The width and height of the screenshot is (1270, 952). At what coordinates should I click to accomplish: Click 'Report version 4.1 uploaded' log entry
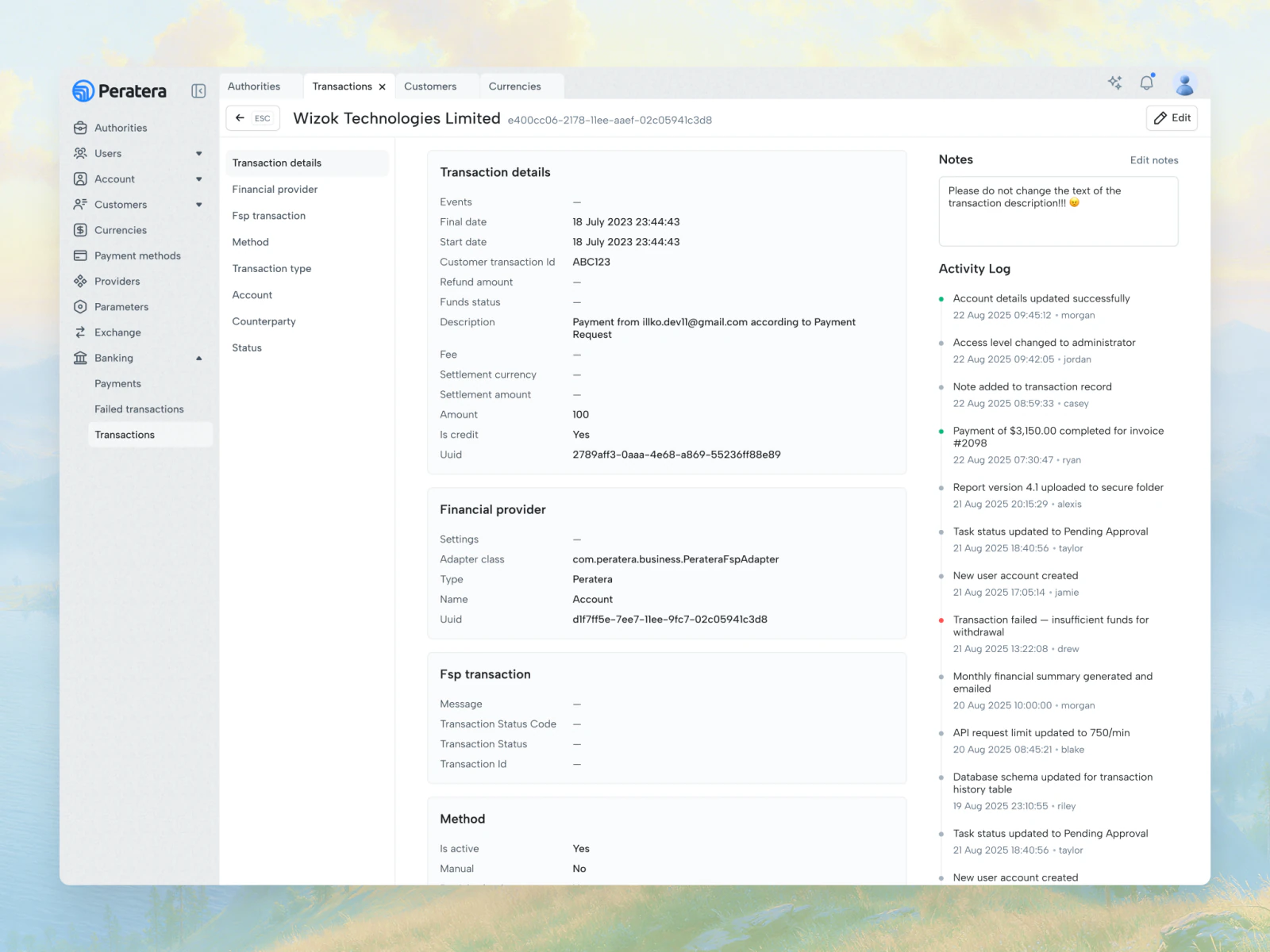(x=1058, y=488)
